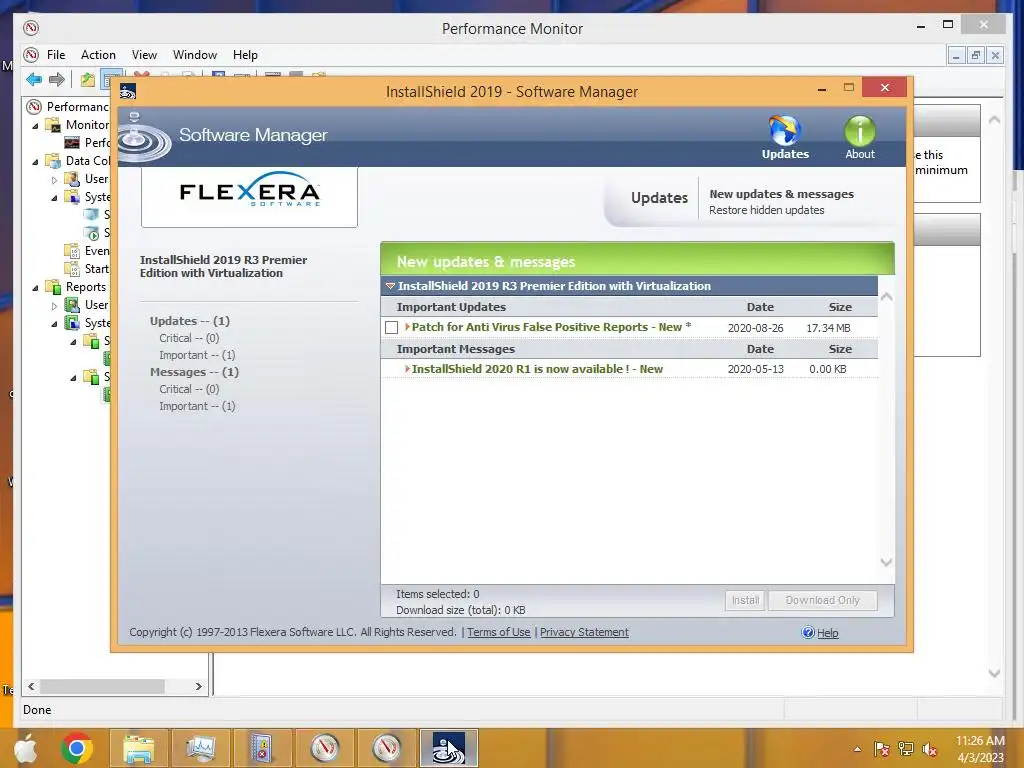This screenshot has height=768, width=1024.
Task: Select Important -- (1) under Updates
Action: click(197, 355)
